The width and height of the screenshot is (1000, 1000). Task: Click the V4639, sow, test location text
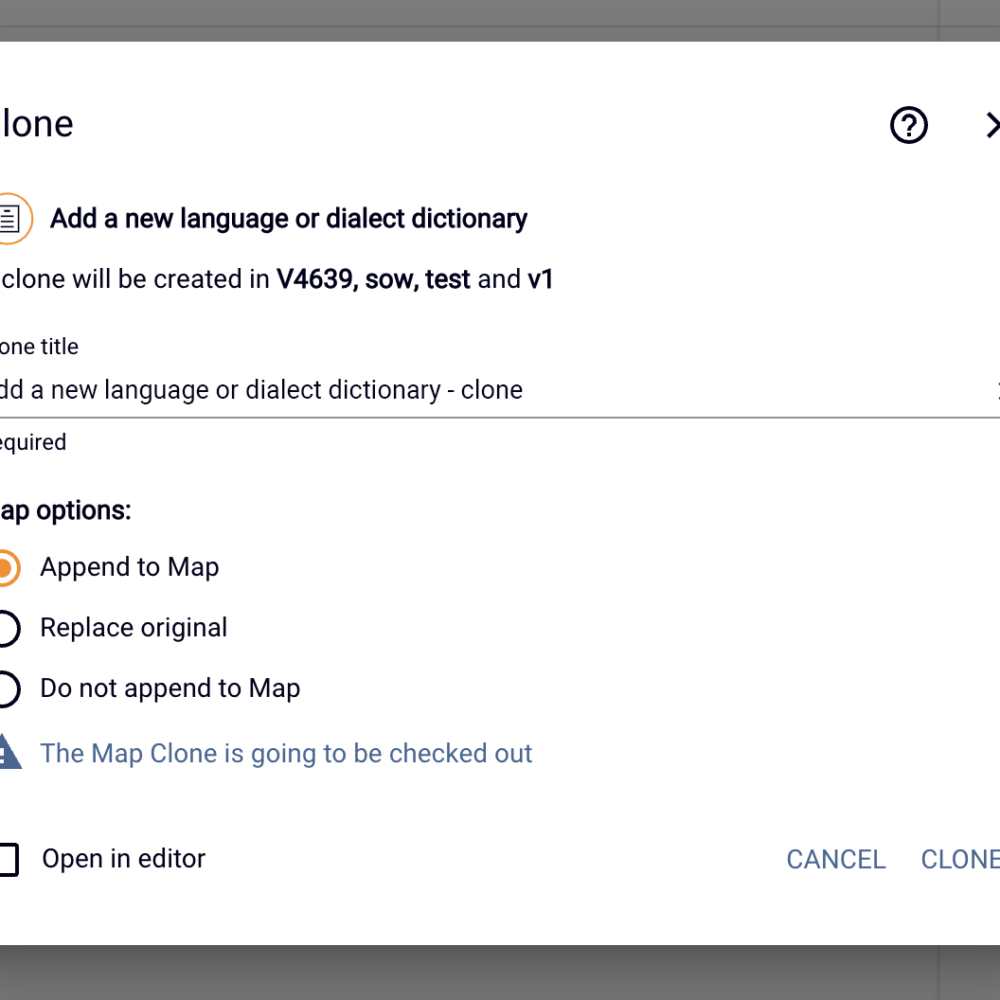pyautogui.click(x=373, y=279)
